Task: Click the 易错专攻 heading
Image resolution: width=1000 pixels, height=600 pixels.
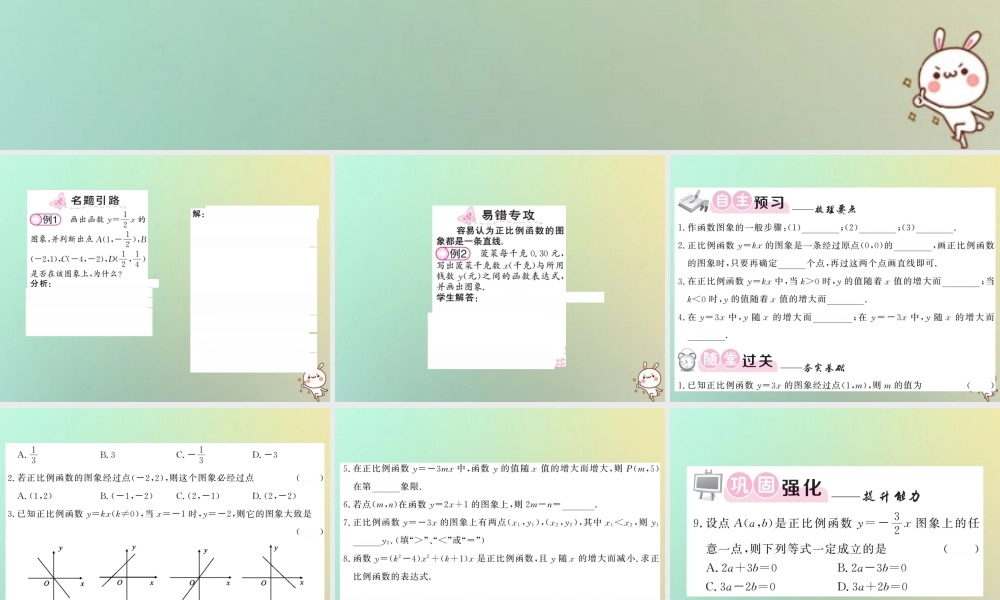Action: click(x=508, y=215)
